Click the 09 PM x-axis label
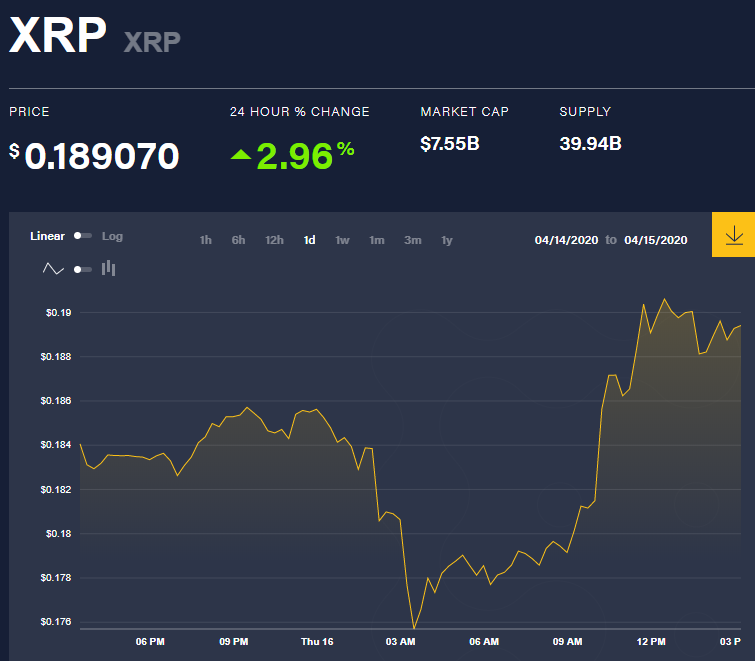This screenshot has height=661, width=755. (x=234, y=642)
